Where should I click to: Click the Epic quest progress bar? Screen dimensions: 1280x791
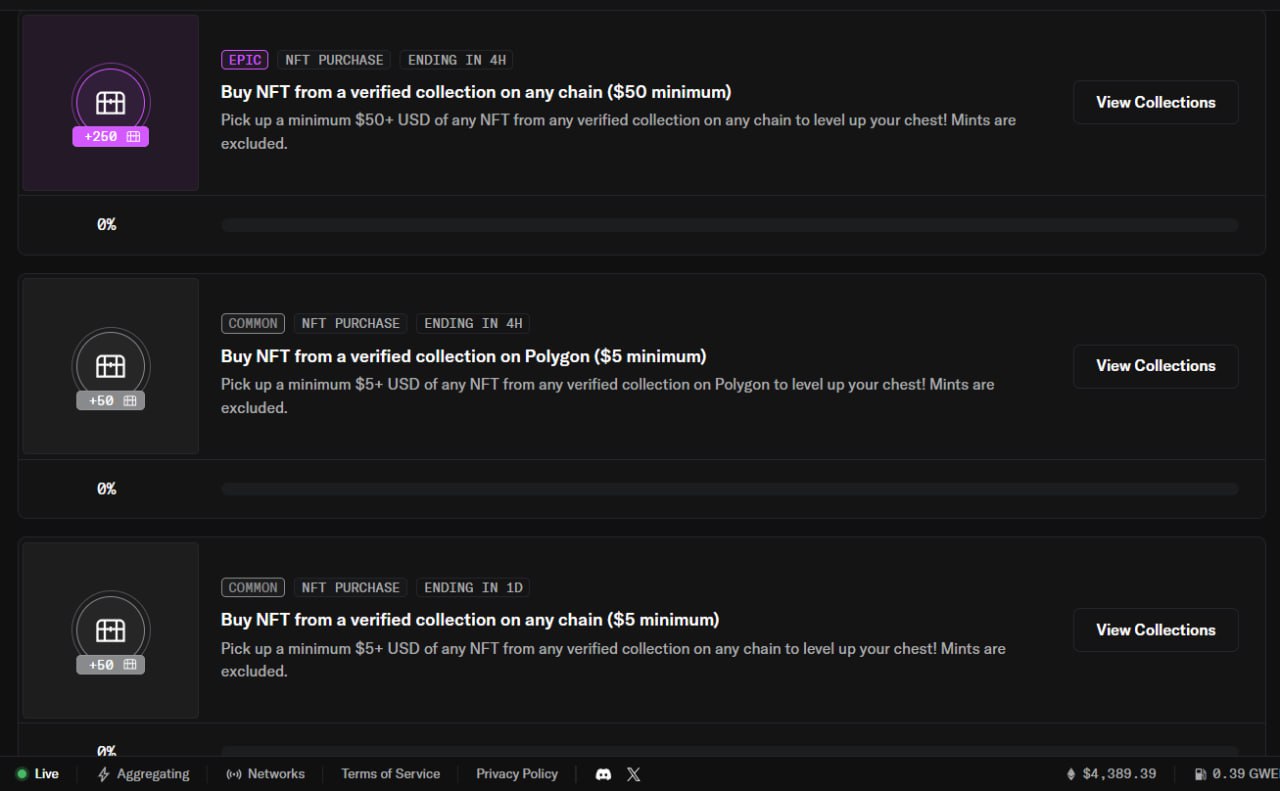pyautogui.click(x=729, y=225)
